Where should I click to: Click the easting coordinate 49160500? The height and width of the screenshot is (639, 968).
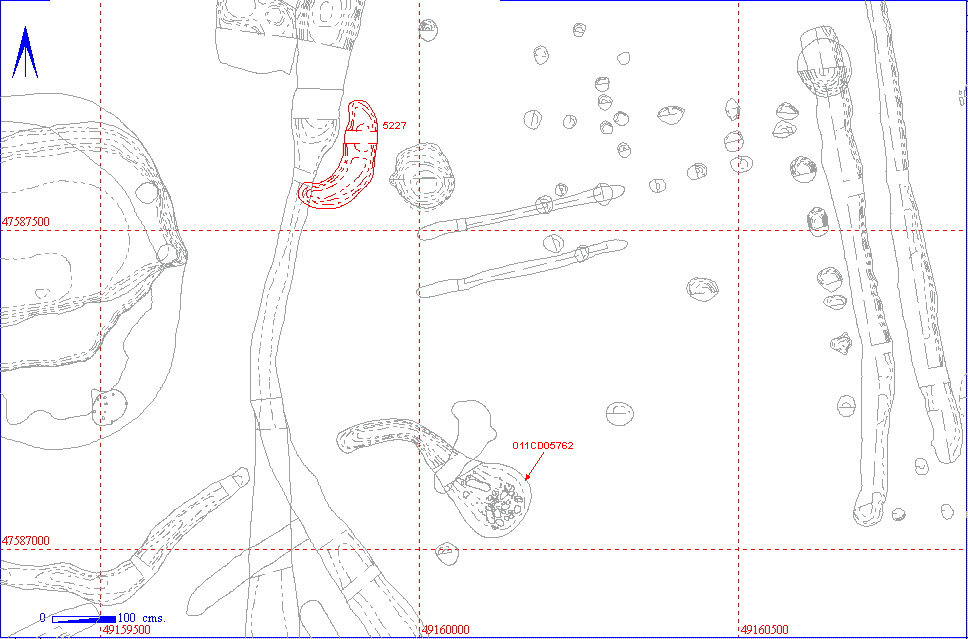(x=765, y=630)
